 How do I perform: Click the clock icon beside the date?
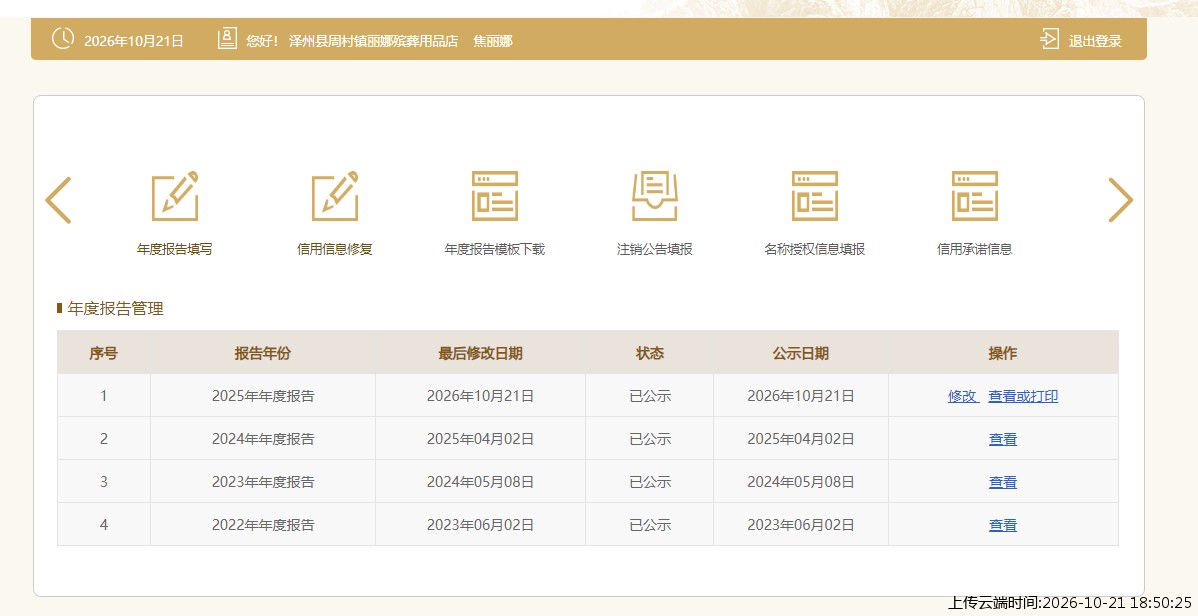point(63,38)
